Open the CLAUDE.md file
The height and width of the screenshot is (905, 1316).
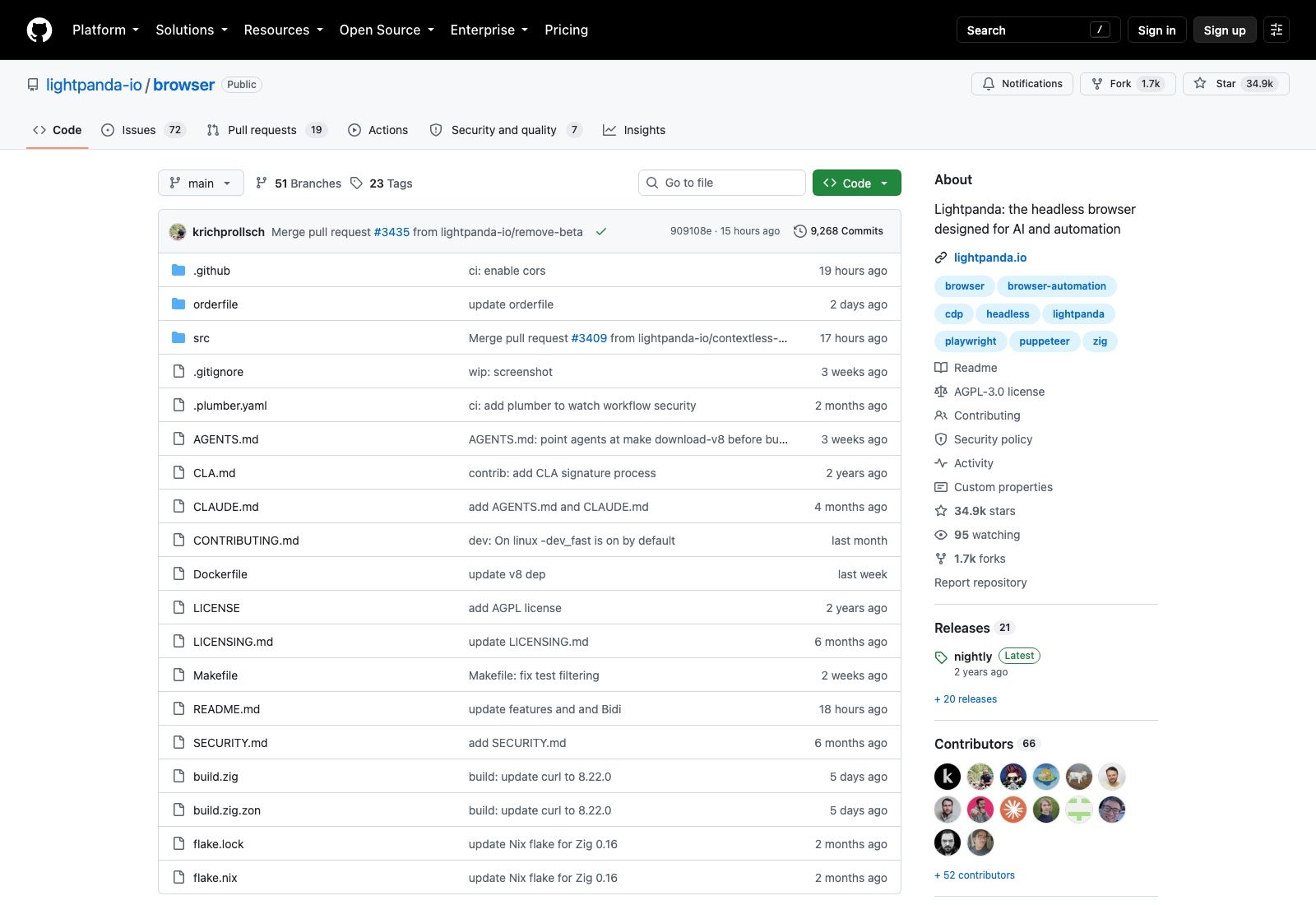click(x=226, y=507)
